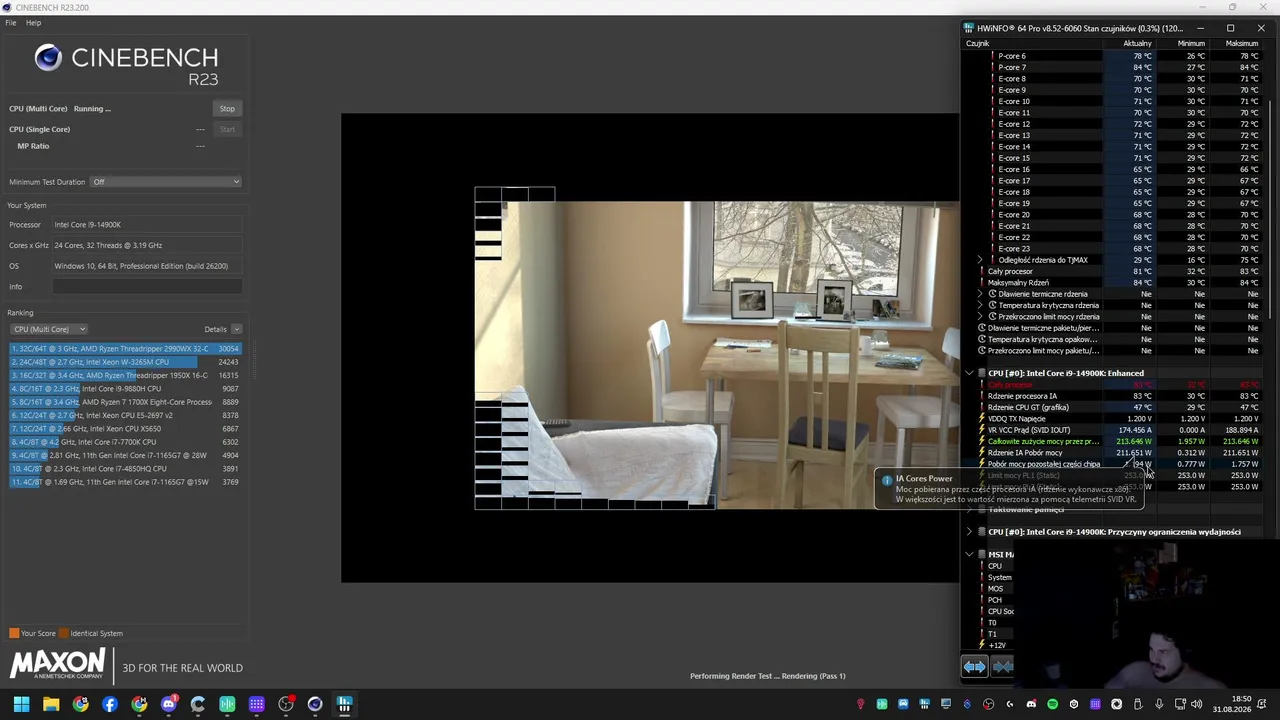This screenshot has height=720, width=1280.
Task: Click the HWiNFO expand-columns arrows icon
Action: click(x=974, y=667)
